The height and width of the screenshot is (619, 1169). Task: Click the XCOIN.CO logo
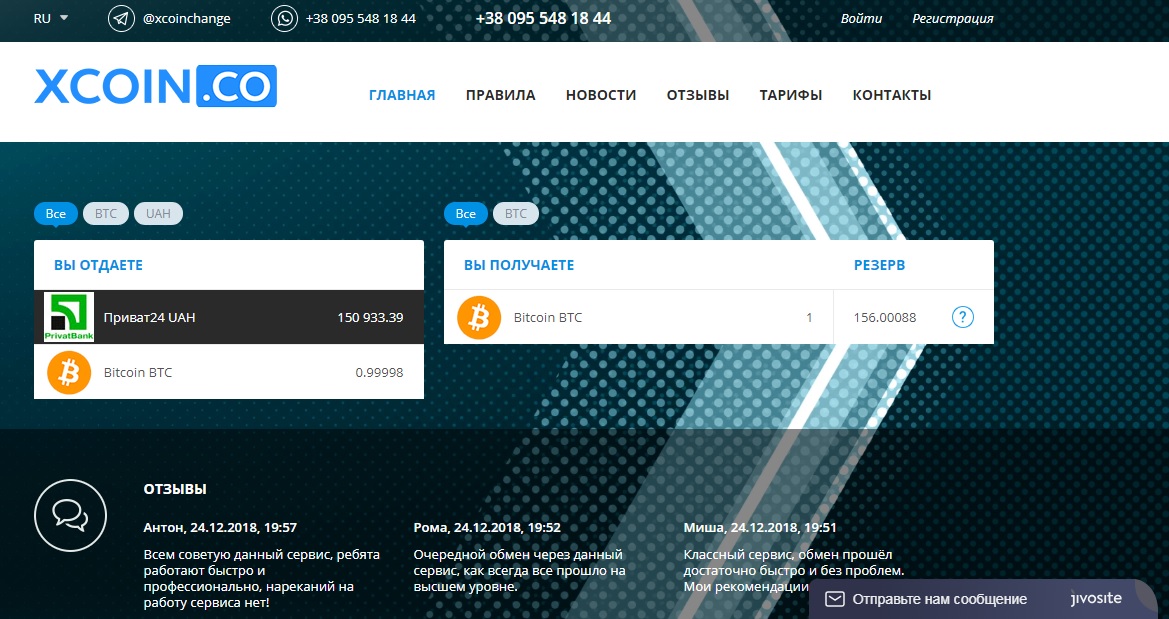point(155,86)
